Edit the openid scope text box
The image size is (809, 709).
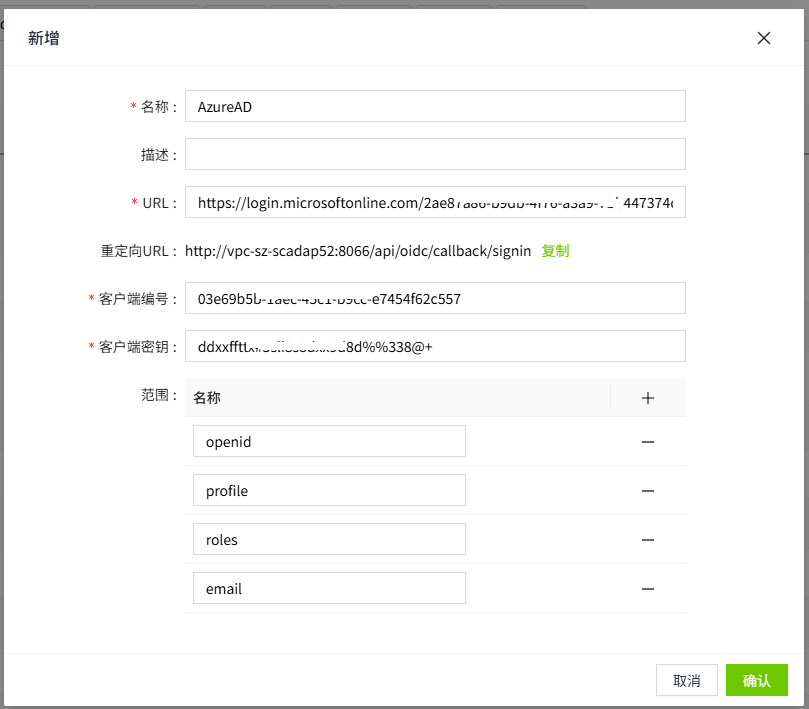click(x=329, y=441)
